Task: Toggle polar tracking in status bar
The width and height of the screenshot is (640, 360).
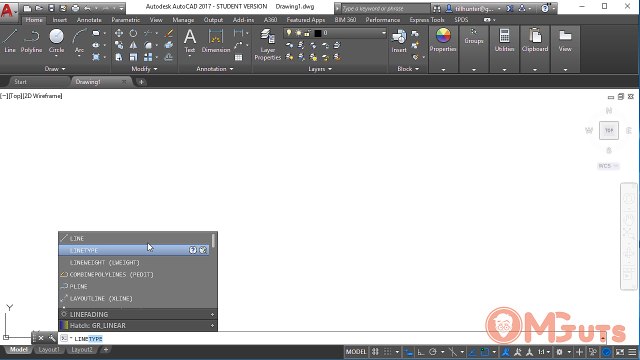Action: pos(433,352)
